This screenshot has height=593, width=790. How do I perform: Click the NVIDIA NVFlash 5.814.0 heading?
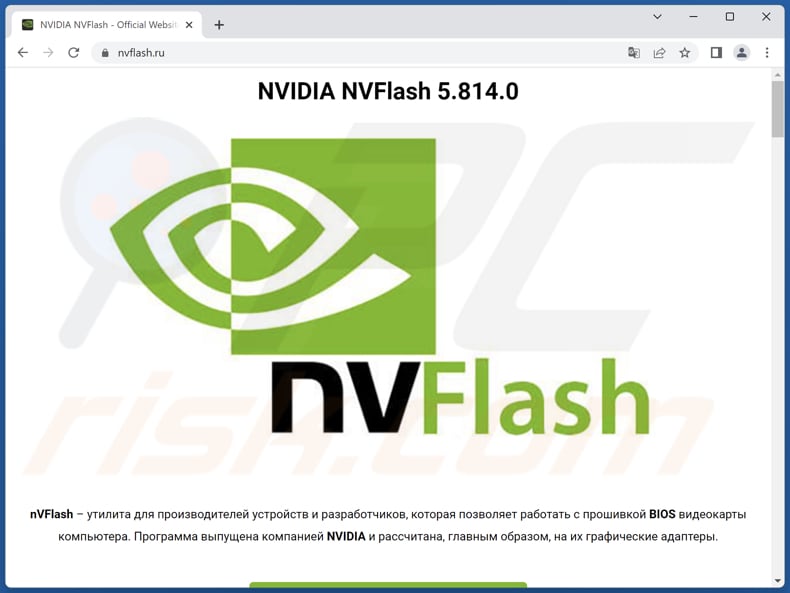tap(388, 91)
